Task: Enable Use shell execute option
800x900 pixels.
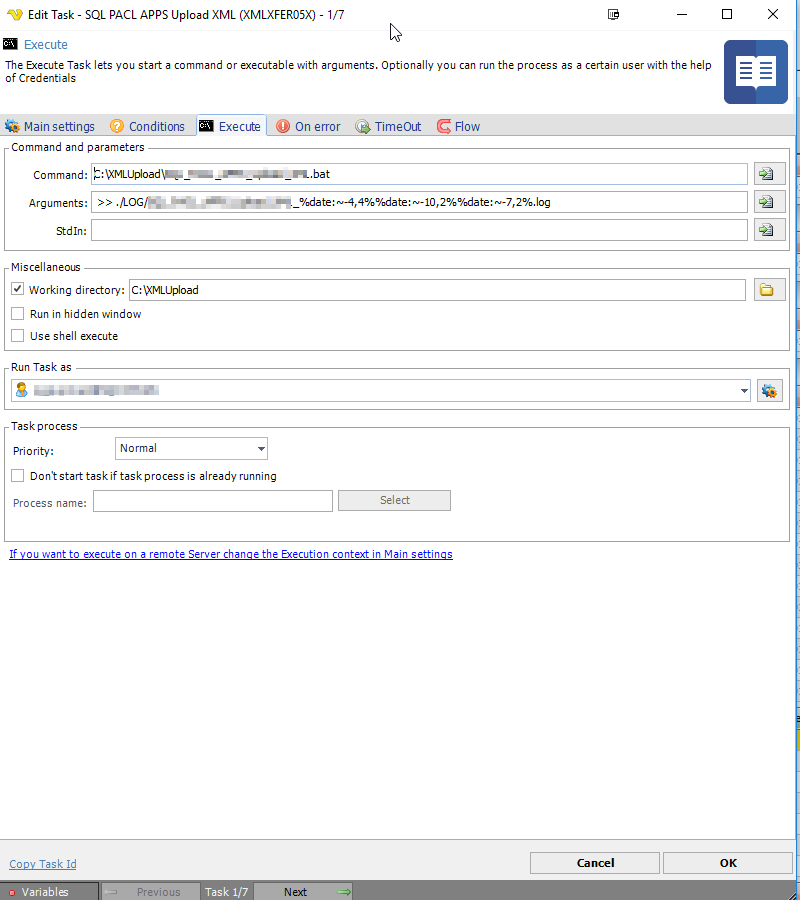Action: (x=17, y=336)
